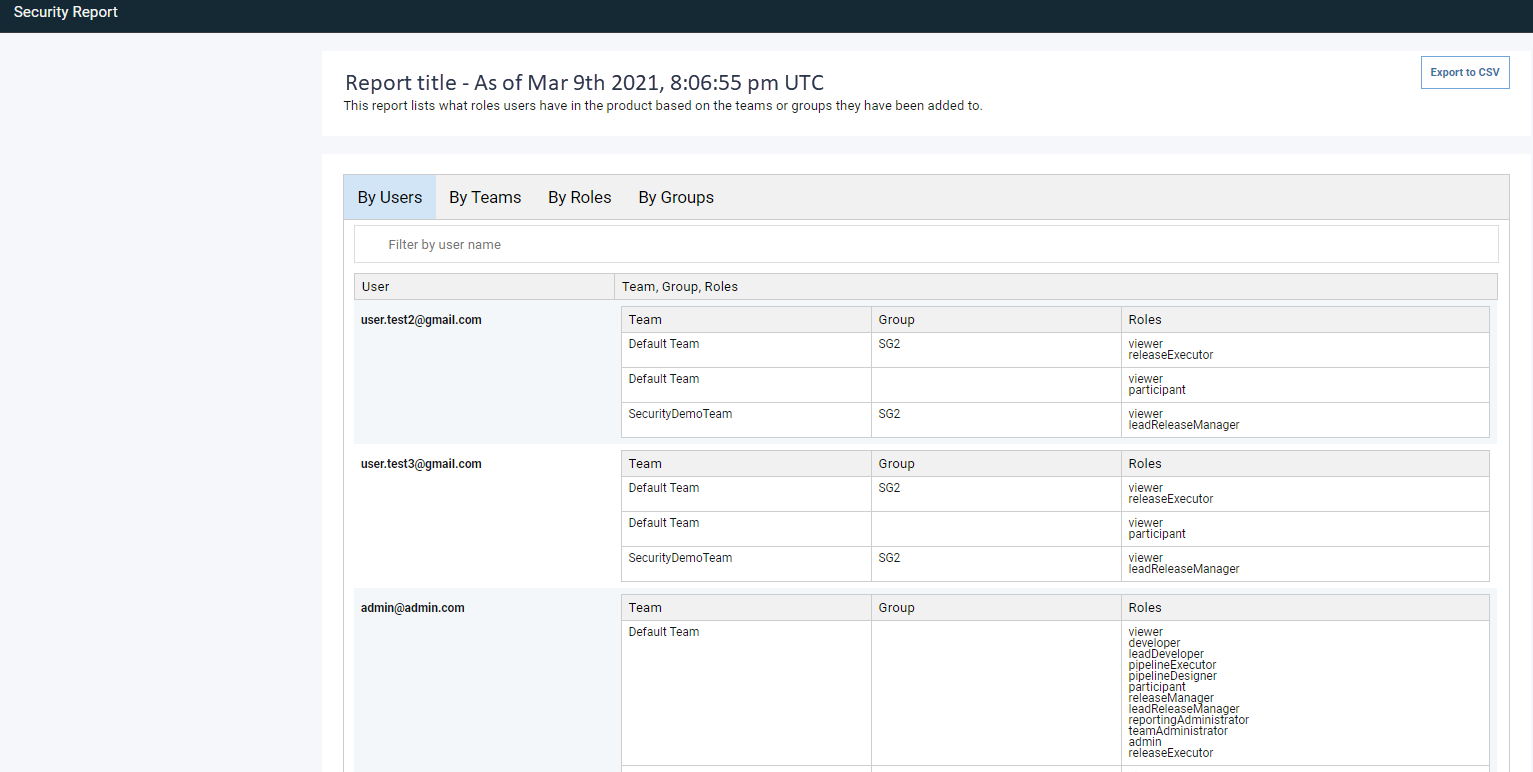The image size is (1533, 772).
Task: Select the admin@admin.com user entry
Action: [x=412, y=607]
